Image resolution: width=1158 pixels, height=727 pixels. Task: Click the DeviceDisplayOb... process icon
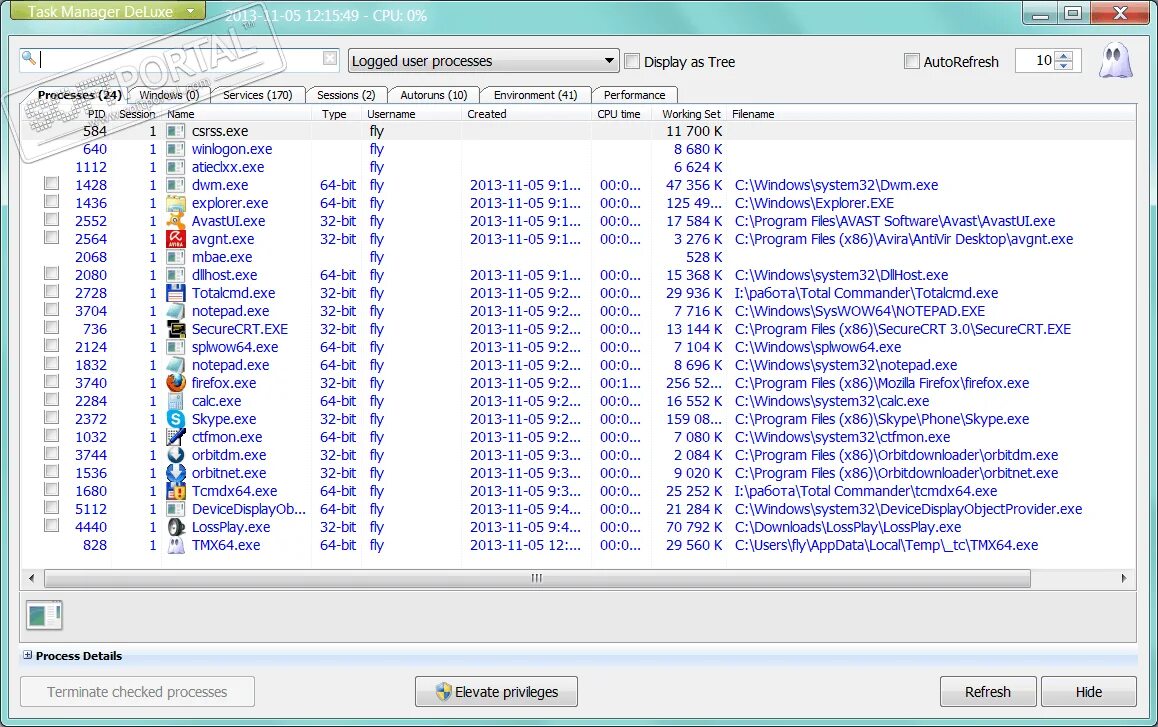(x=176, y=509)
